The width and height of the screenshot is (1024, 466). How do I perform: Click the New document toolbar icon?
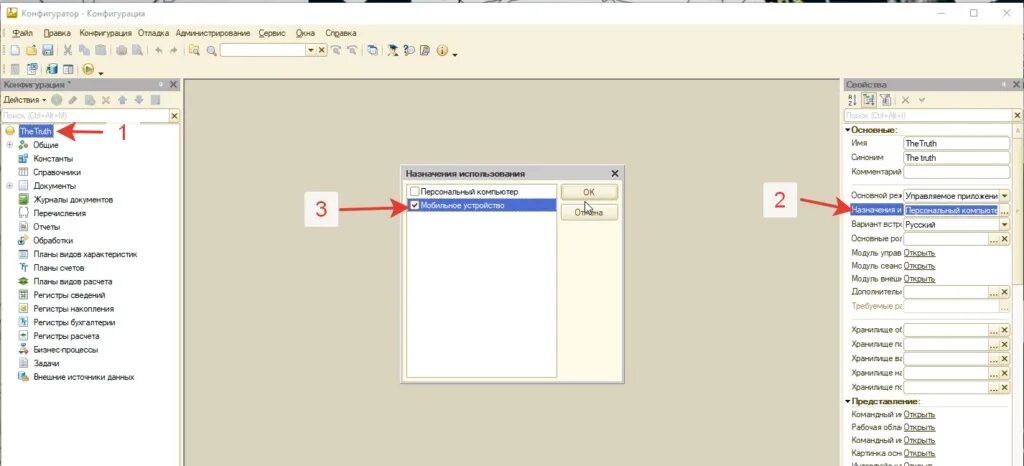tap(14, 50)
